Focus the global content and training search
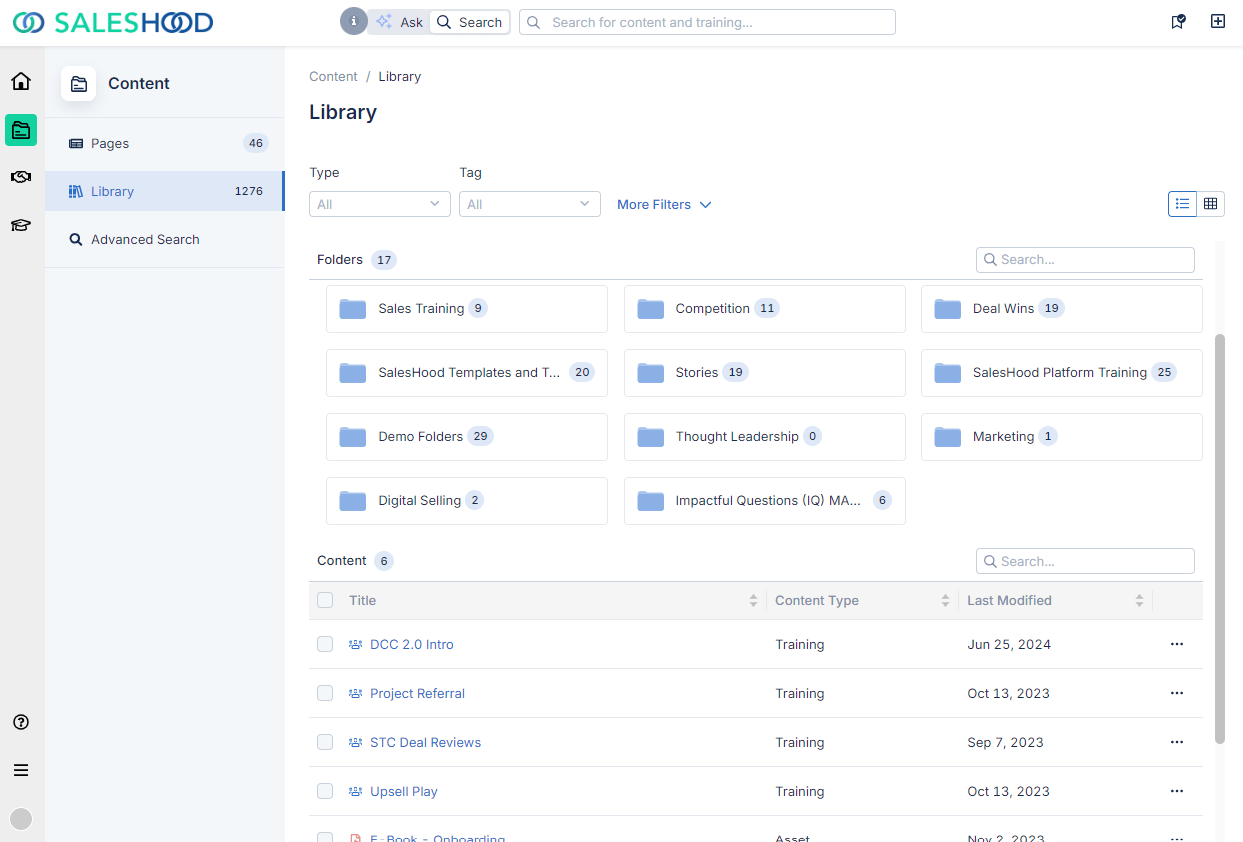This screenshot has width=1243, height=842. point(707,22)
